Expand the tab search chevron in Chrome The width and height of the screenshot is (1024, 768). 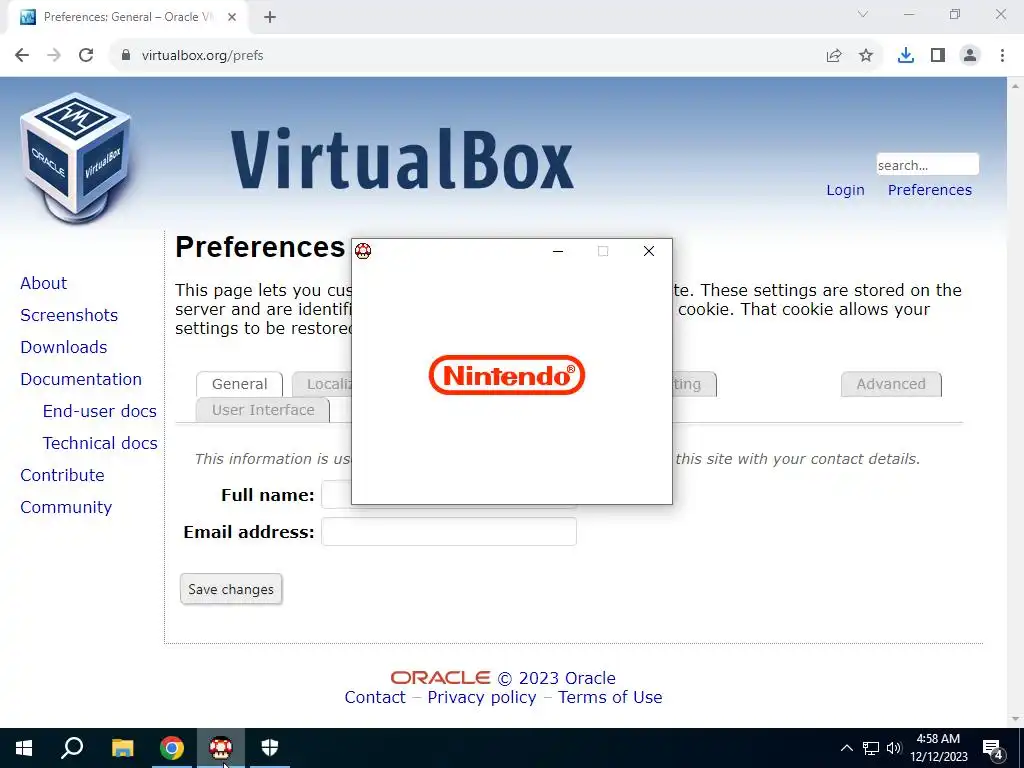tap(863, 14)
